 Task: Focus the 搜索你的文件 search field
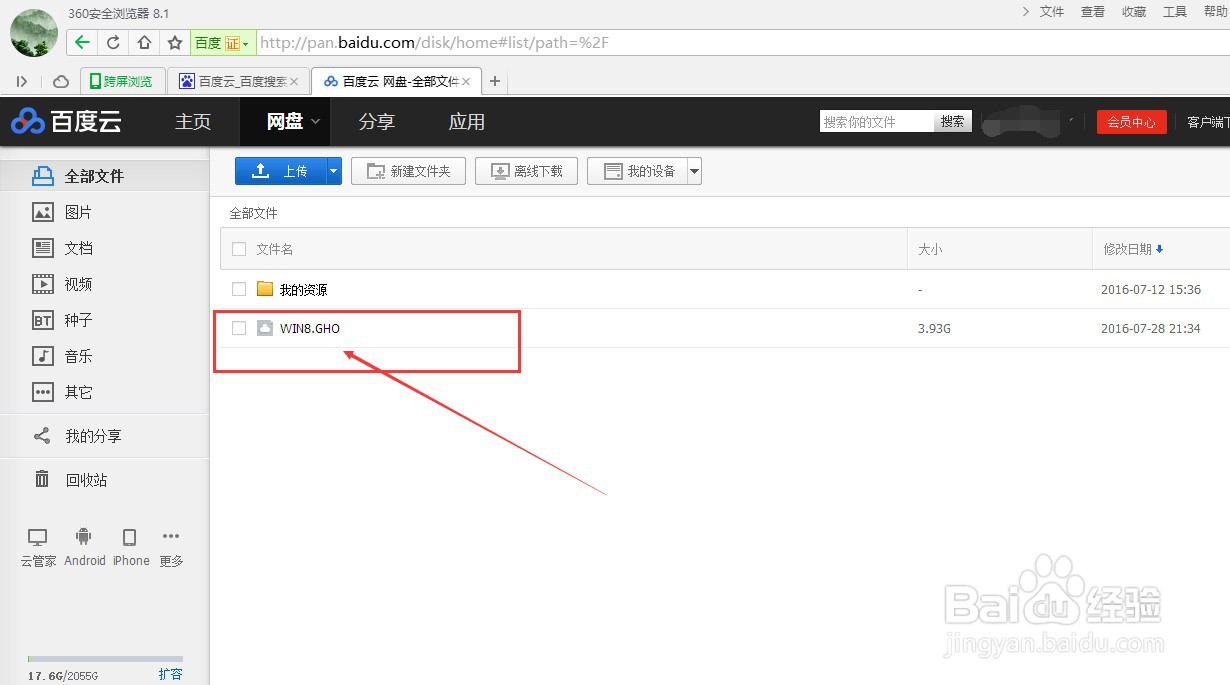877,121
